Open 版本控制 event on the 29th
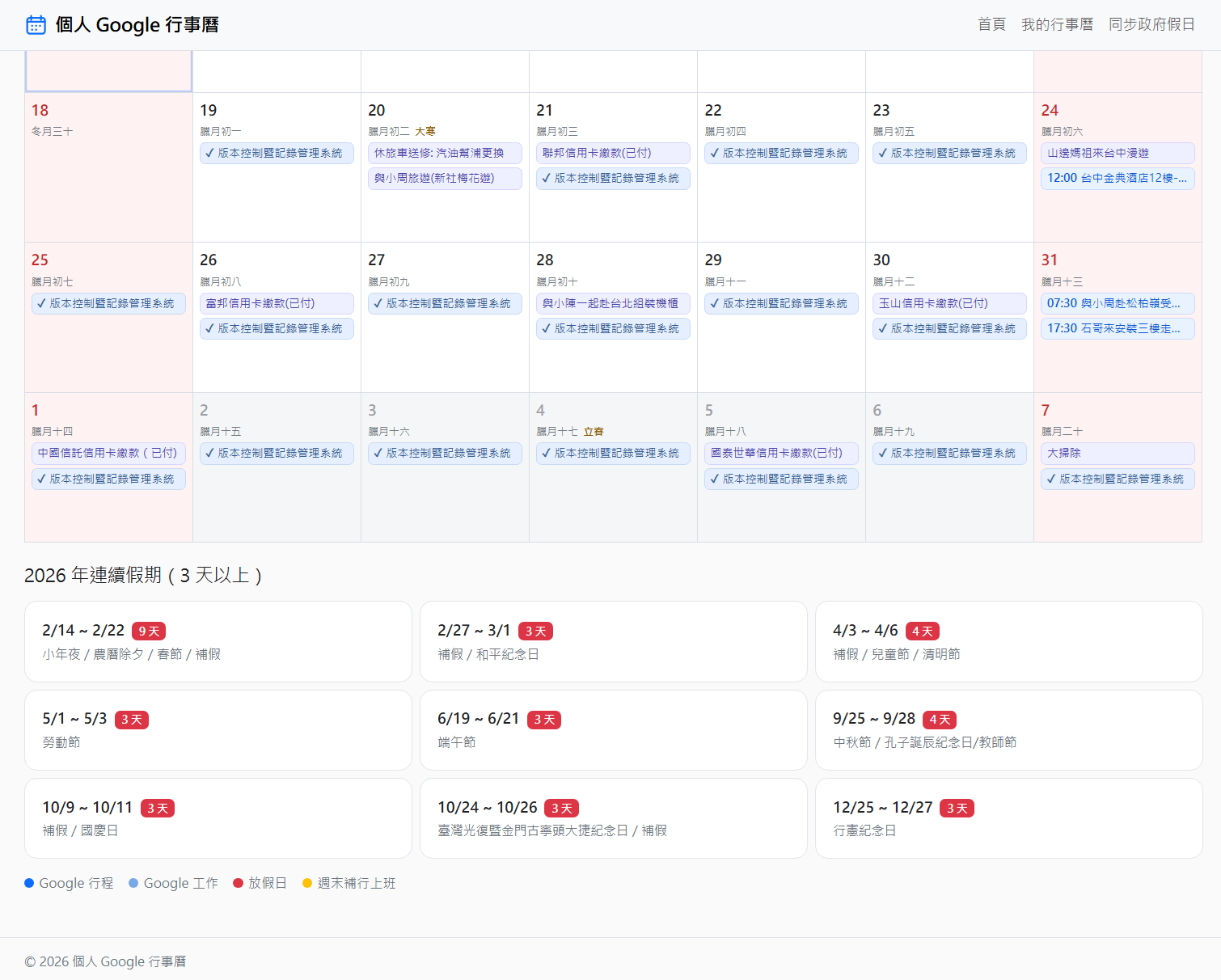Screen dimensions: 1221x980 (781, 303)
